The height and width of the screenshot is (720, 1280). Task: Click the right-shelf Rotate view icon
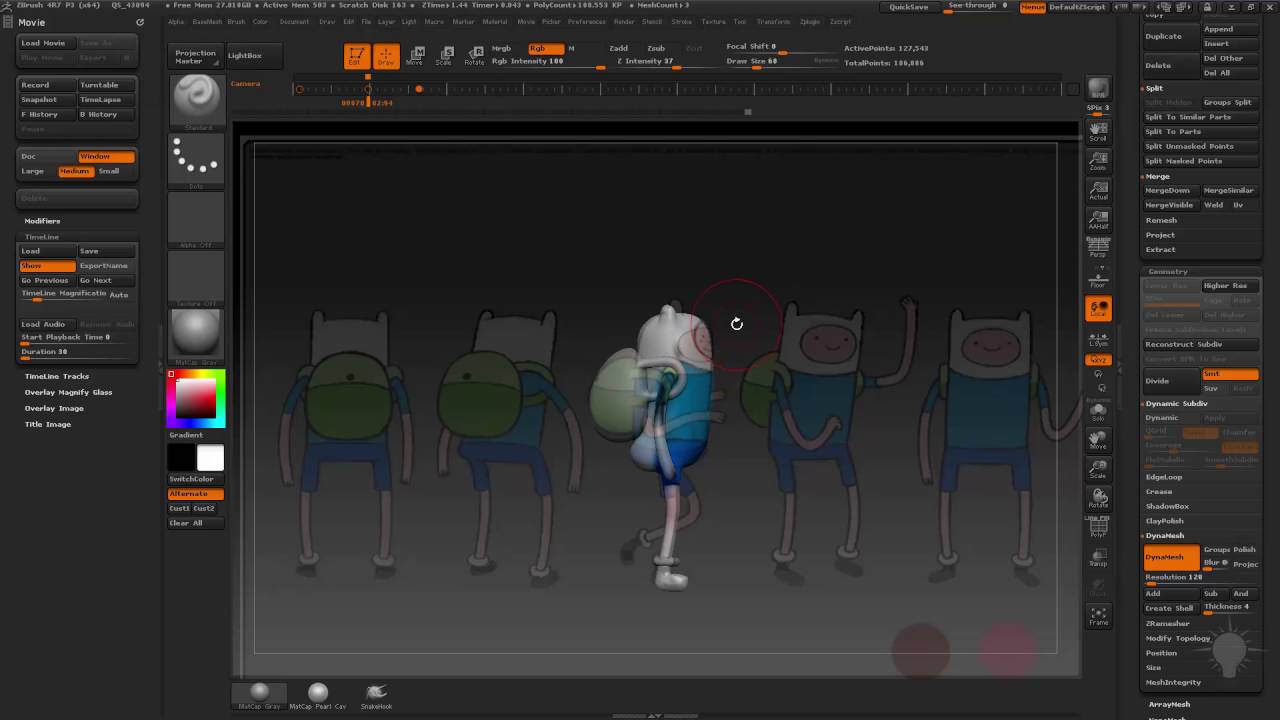pos(1098,498)
